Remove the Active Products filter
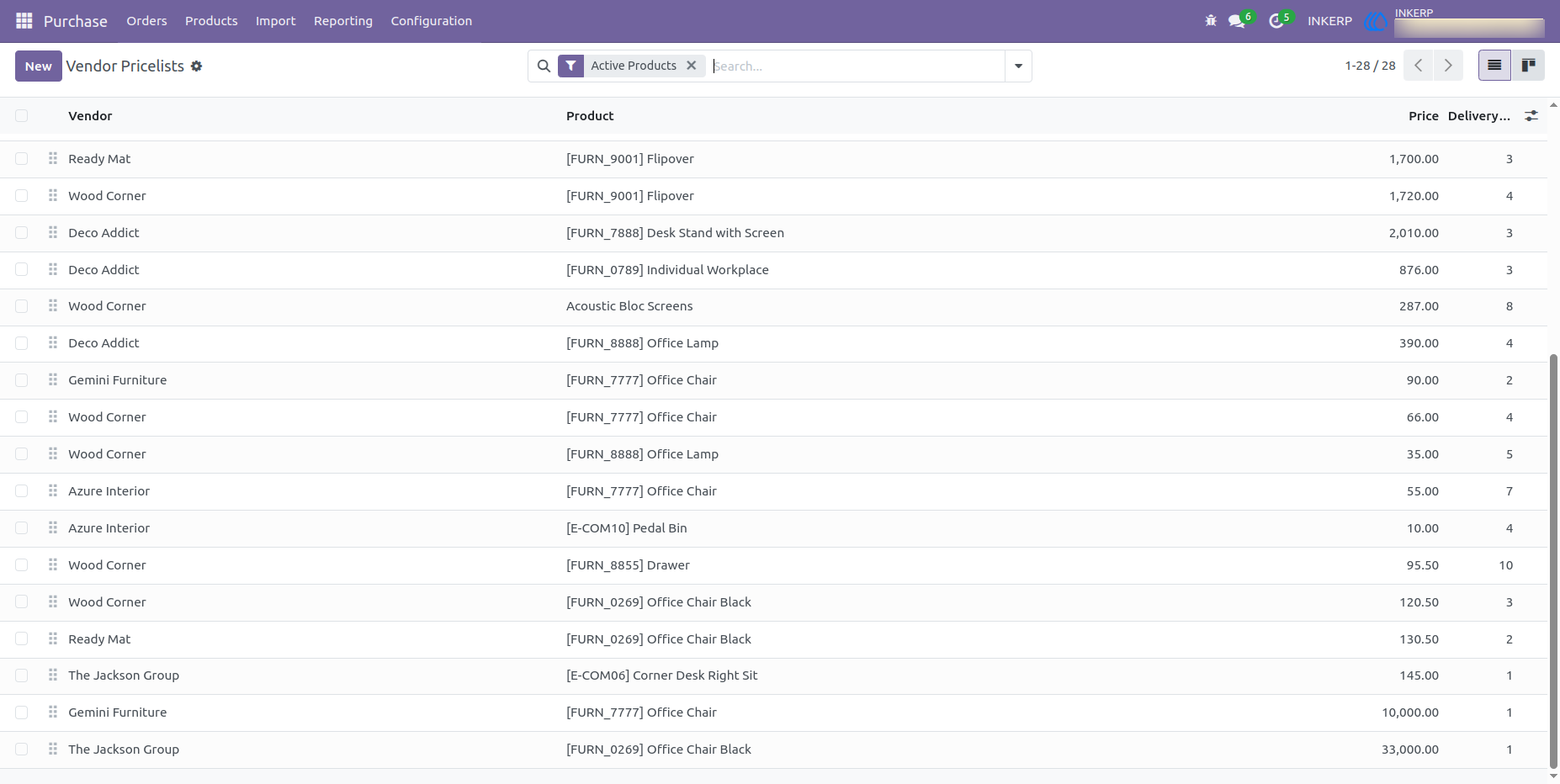 (x=691, y=66)
